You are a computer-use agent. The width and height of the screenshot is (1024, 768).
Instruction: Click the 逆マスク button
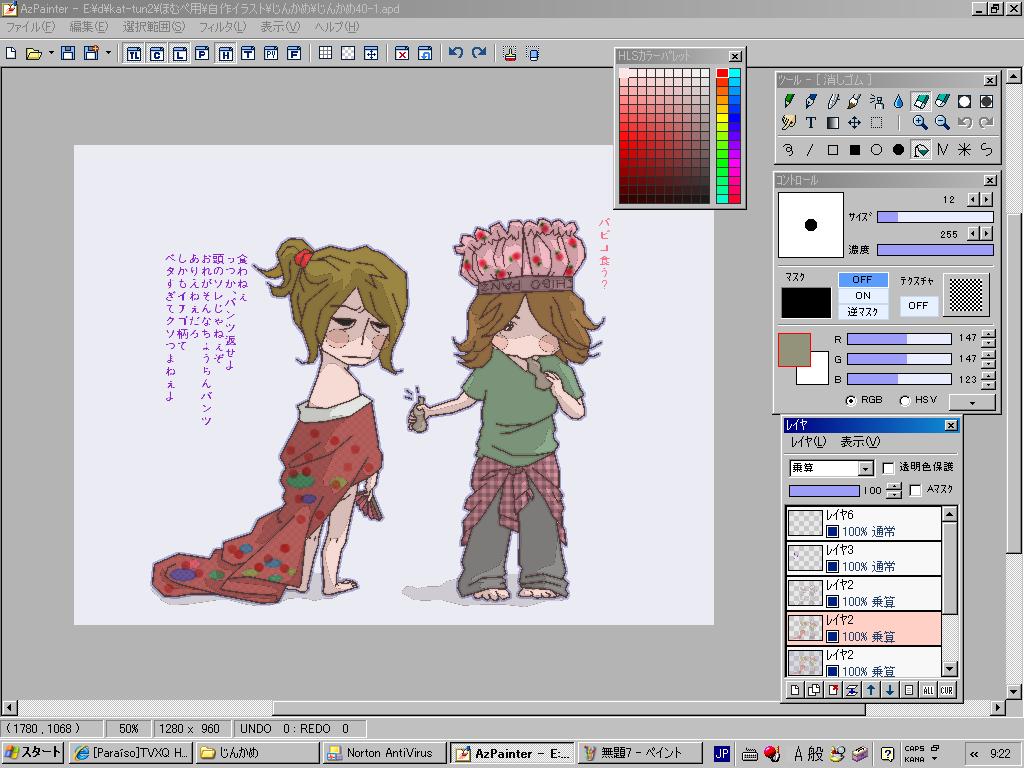point(862,311)
